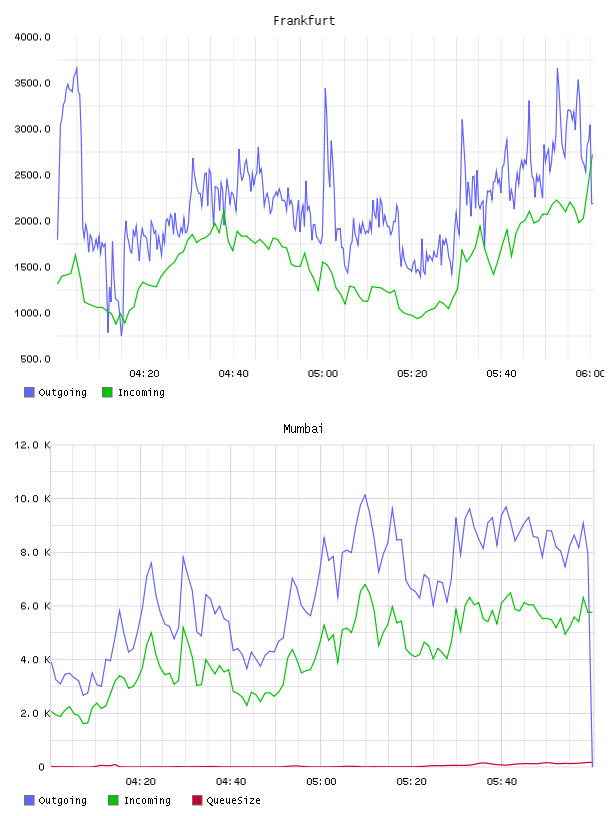The height and width of the screenshot is (816, 608).
Task: Select the QueueSize label in Mumbai legend
Action: [x=233, y=800]
